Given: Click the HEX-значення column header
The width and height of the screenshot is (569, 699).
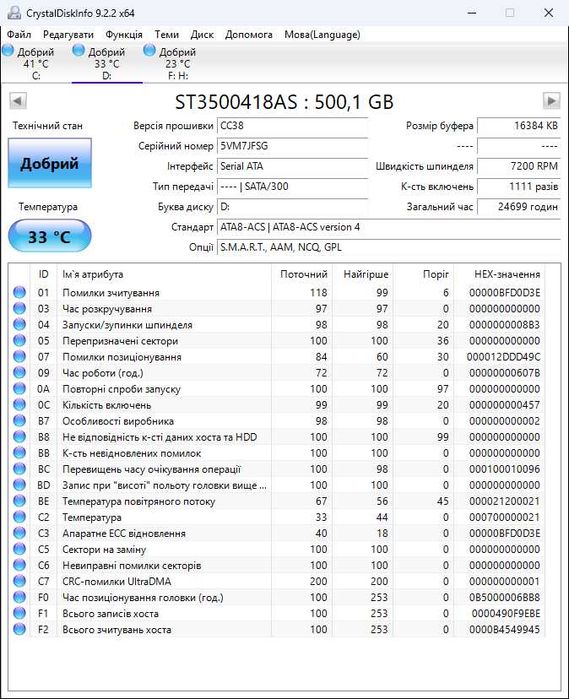Looking at the screenshot, I should pyautogui.click(x=499, y=274).
